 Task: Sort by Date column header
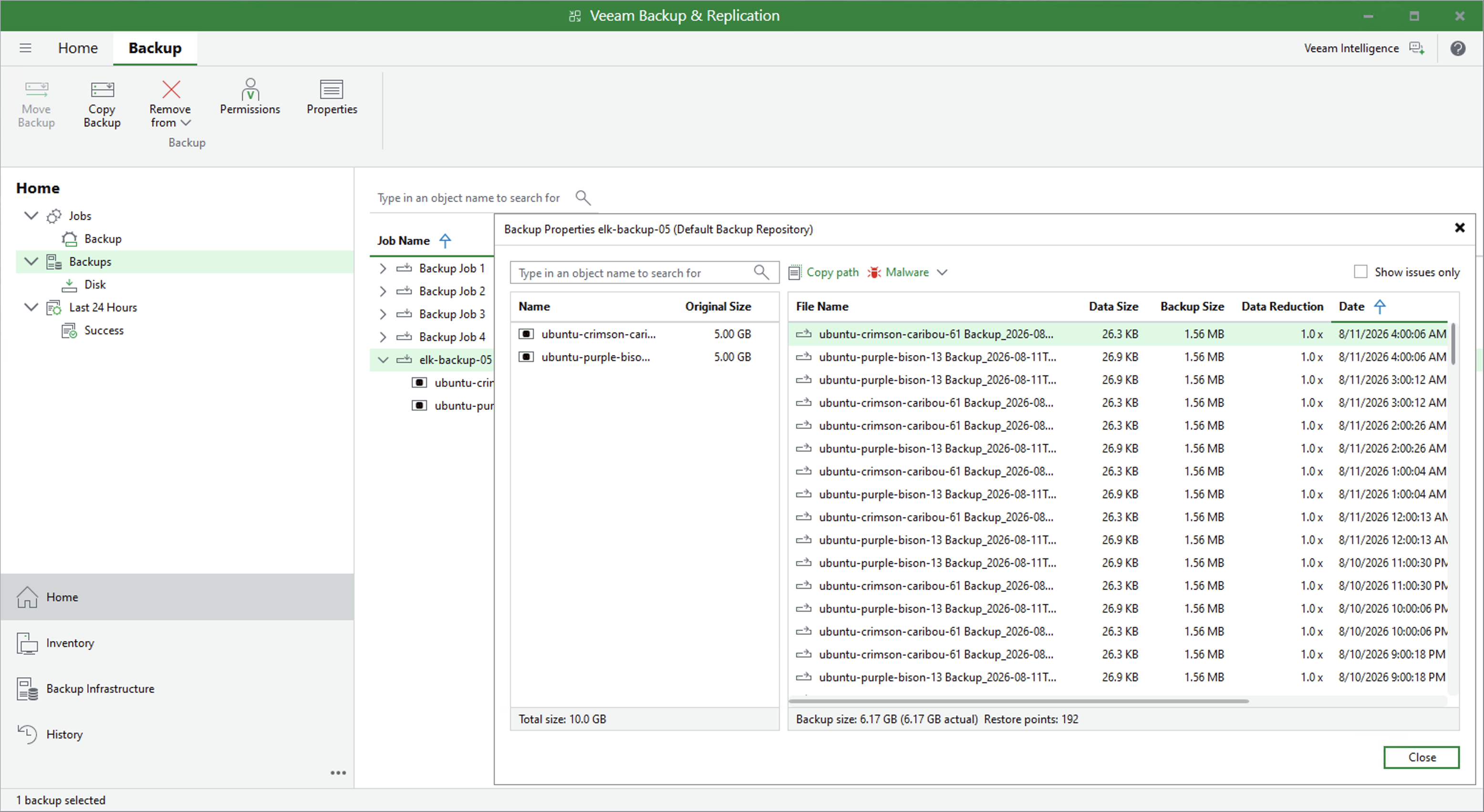click(1351, 307)
